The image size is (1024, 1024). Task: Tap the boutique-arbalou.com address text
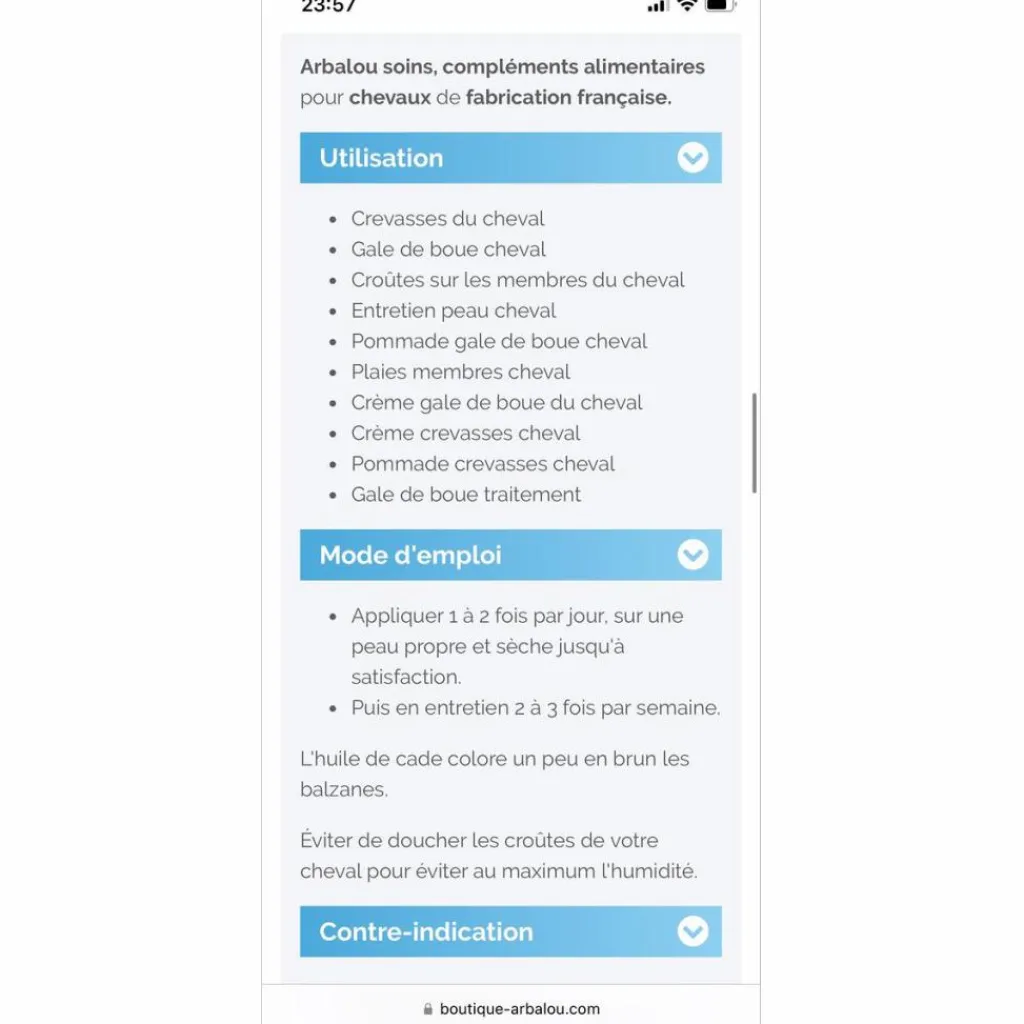(520, 1008)
